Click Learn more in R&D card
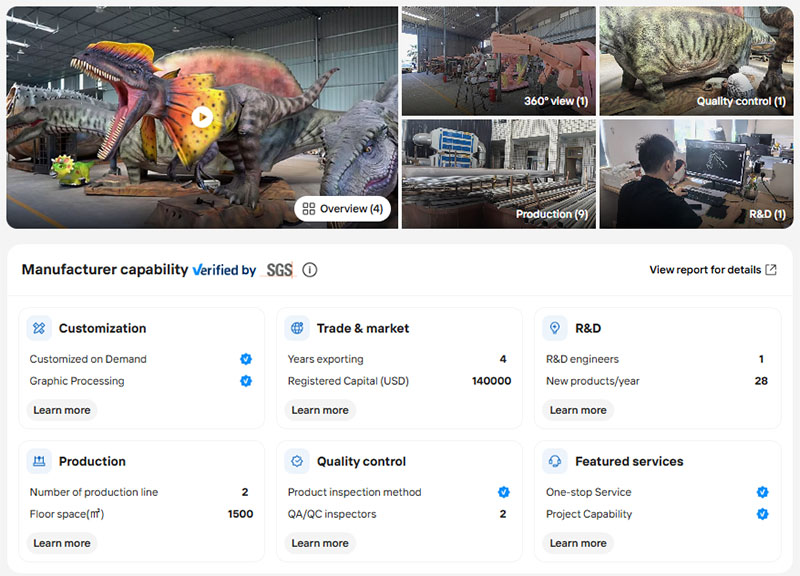Image resolution: width=800 pixels, height=576 pixels. tap(578, 410)
